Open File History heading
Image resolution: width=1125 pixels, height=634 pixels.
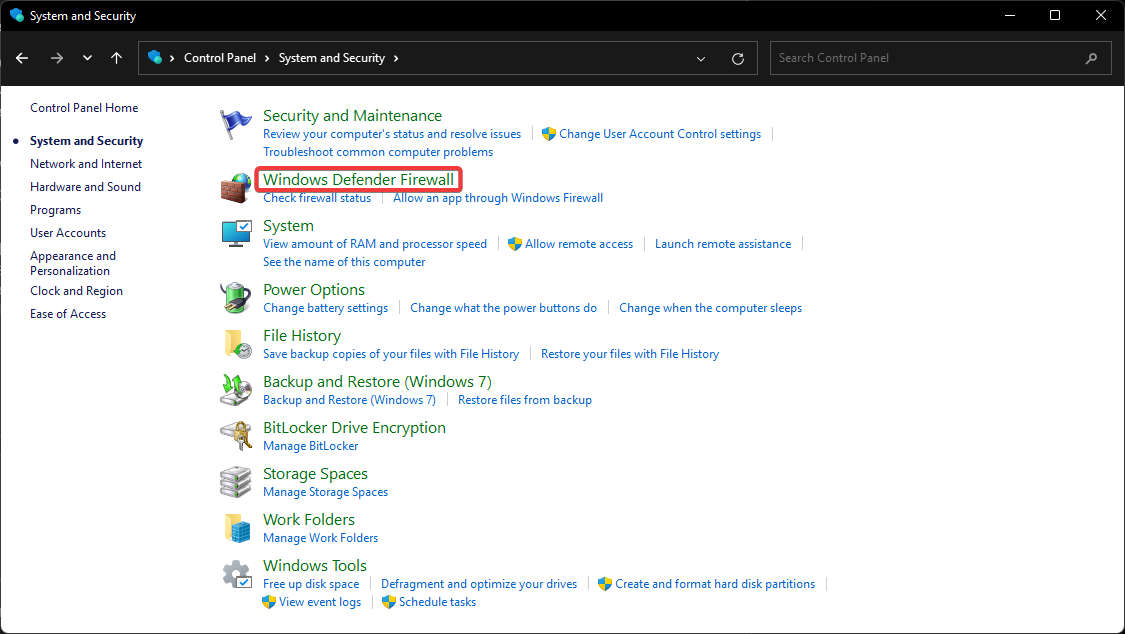click(x=302, y=336)
